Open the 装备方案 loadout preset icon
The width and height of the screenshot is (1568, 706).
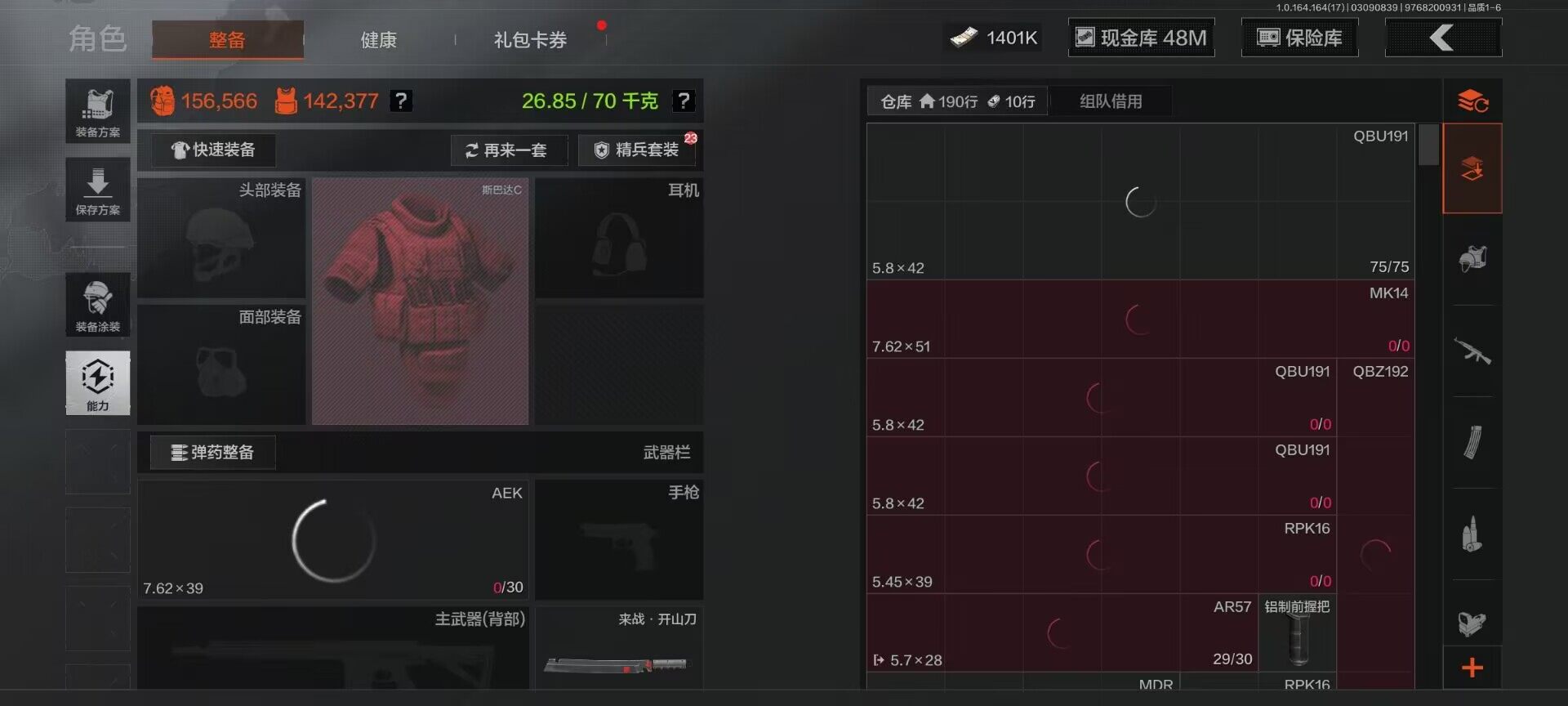point(98,111)
